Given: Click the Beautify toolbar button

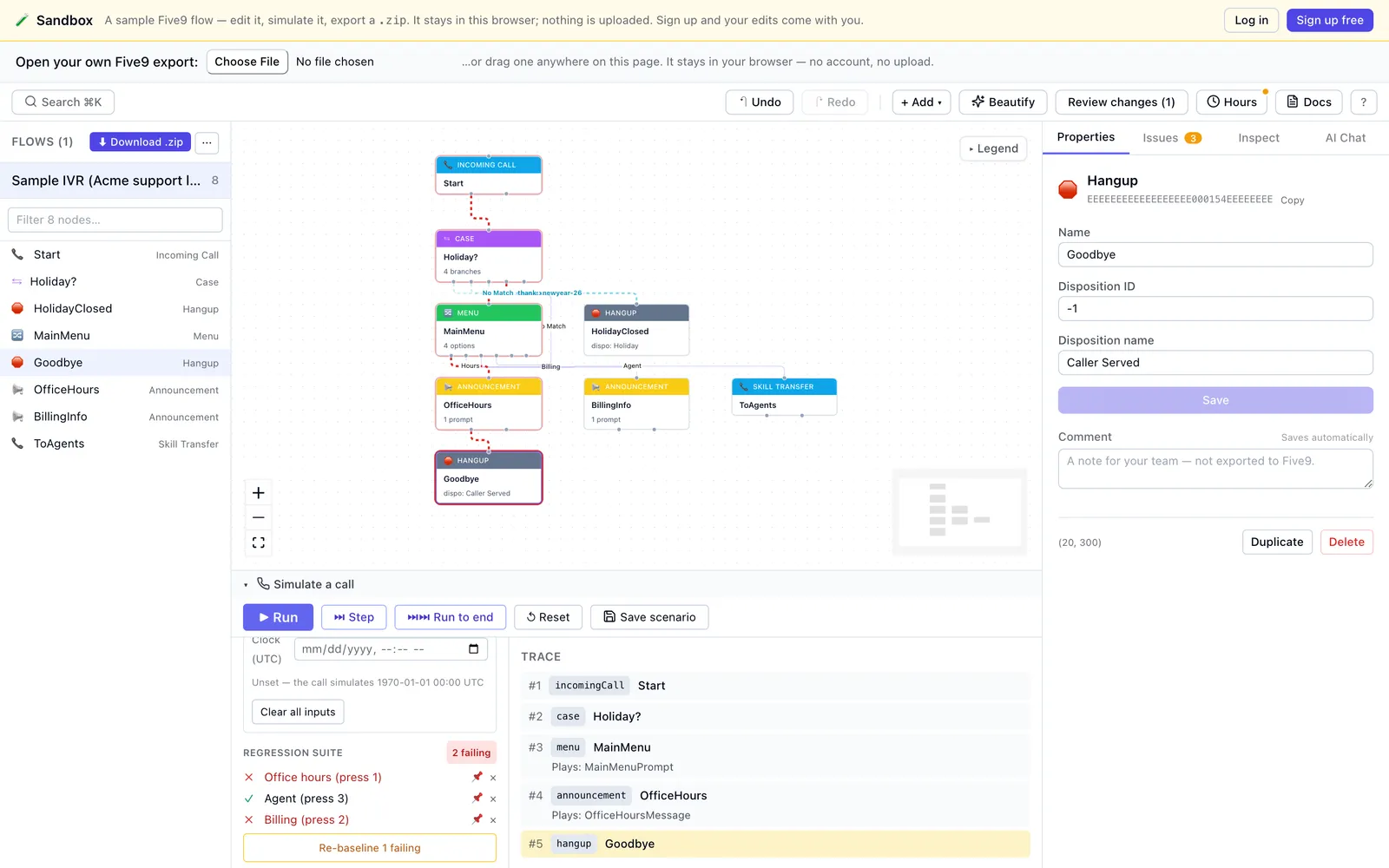Looking at the screenshot, I should click(1003, 102).
